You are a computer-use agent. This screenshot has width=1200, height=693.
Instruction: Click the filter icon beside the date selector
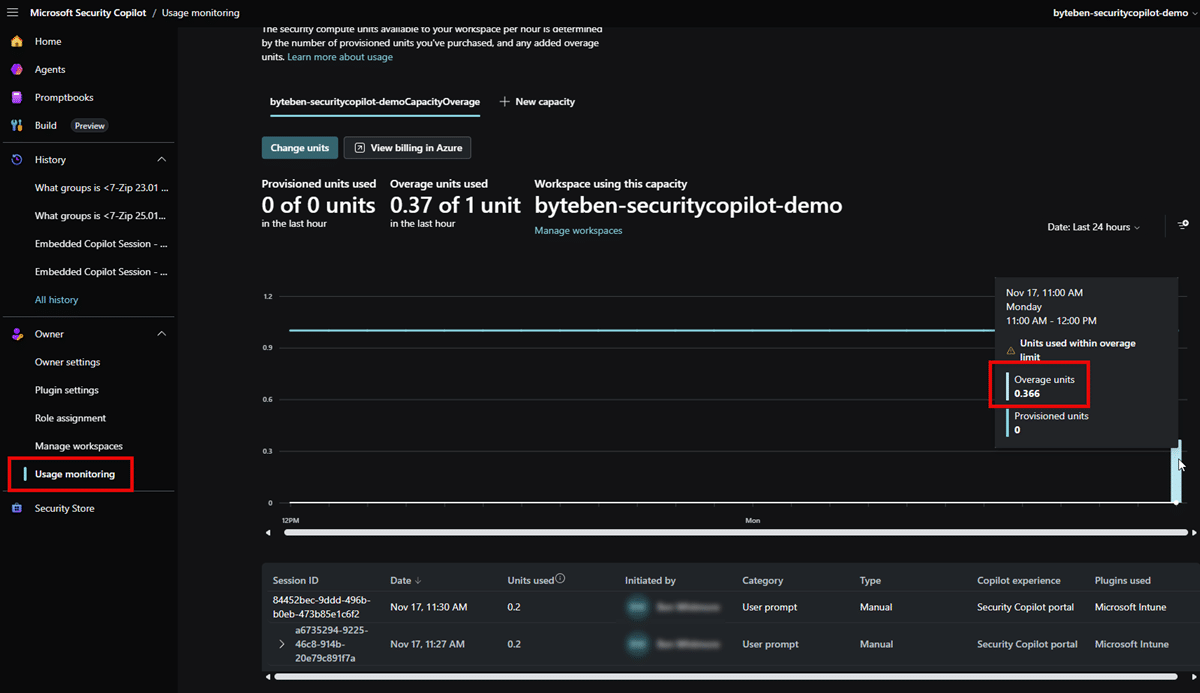(1183, 226)
